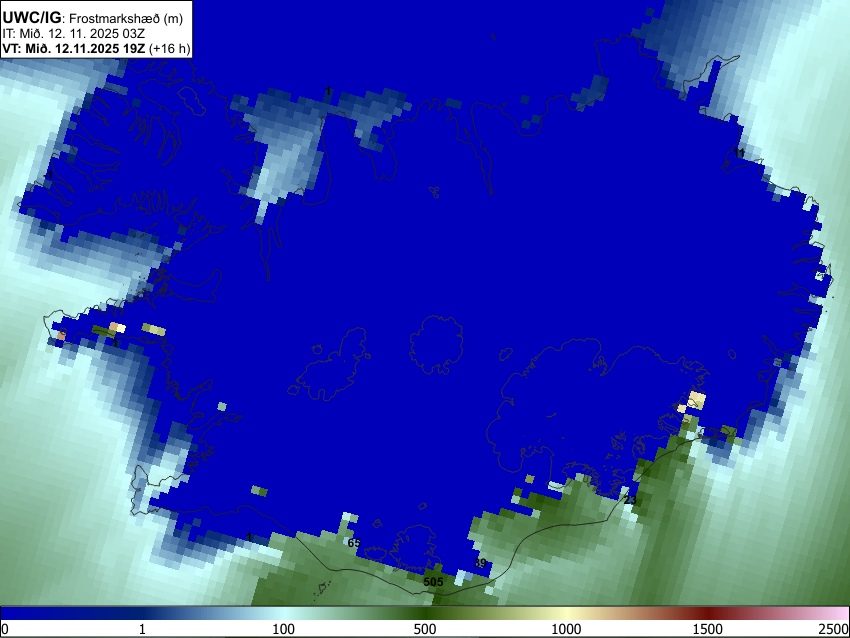
Task: Click the 'UWC/IG: Frostmarkshæð (m)' title
Action: point(93,18)
